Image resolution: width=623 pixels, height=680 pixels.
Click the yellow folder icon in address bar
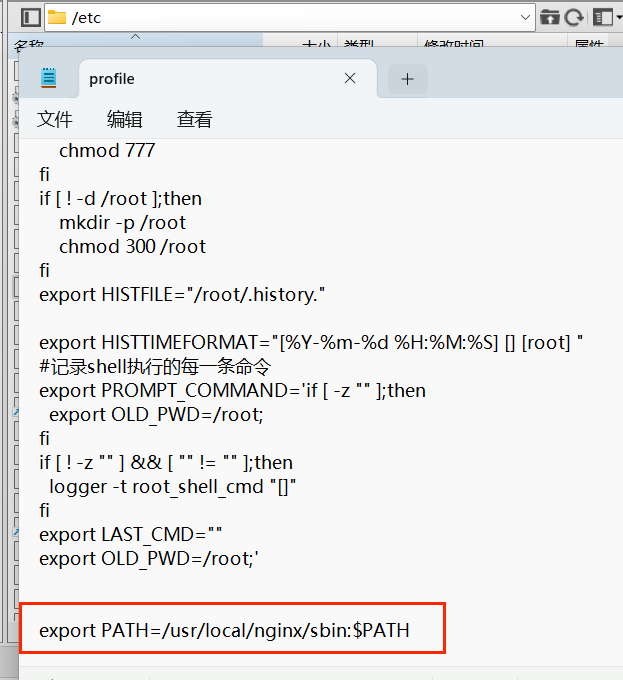click(57, 17)
